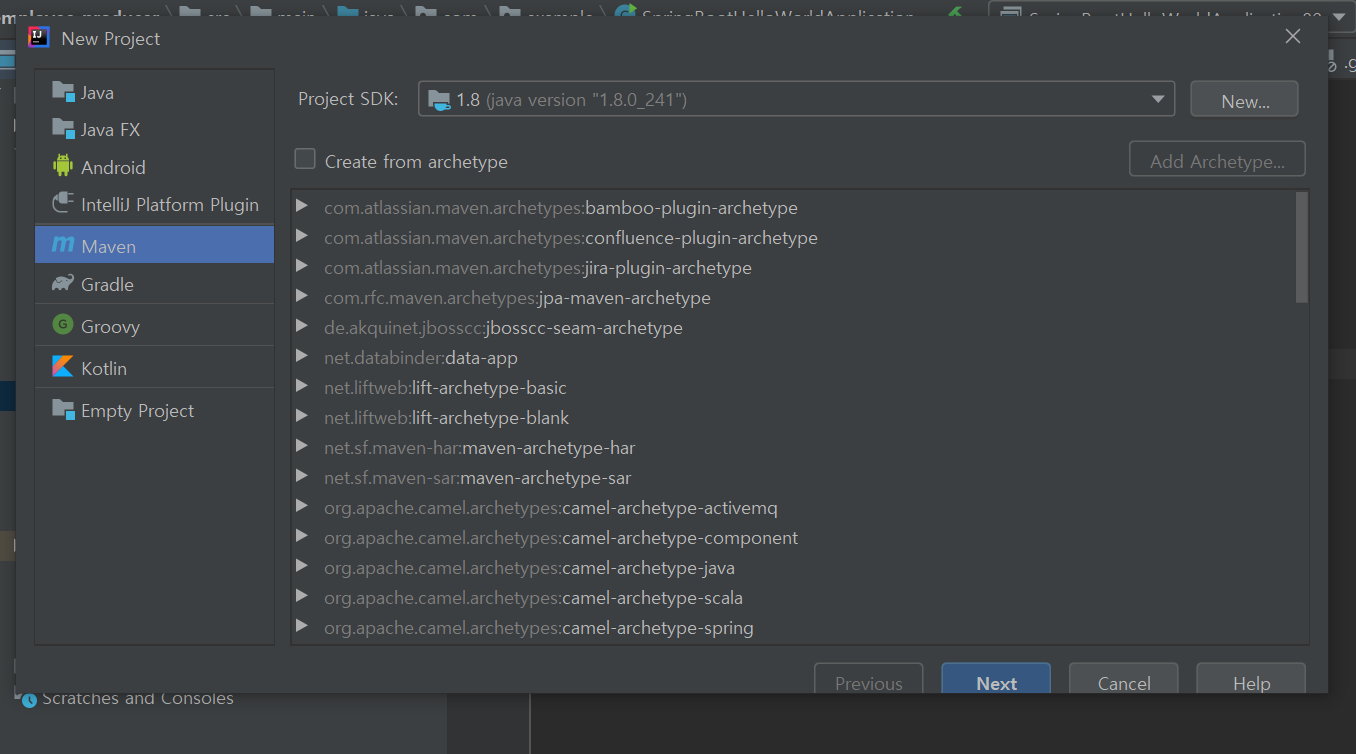Expand maven-archetype-sar entry
Screen dimensions: 1356x754
301,477
